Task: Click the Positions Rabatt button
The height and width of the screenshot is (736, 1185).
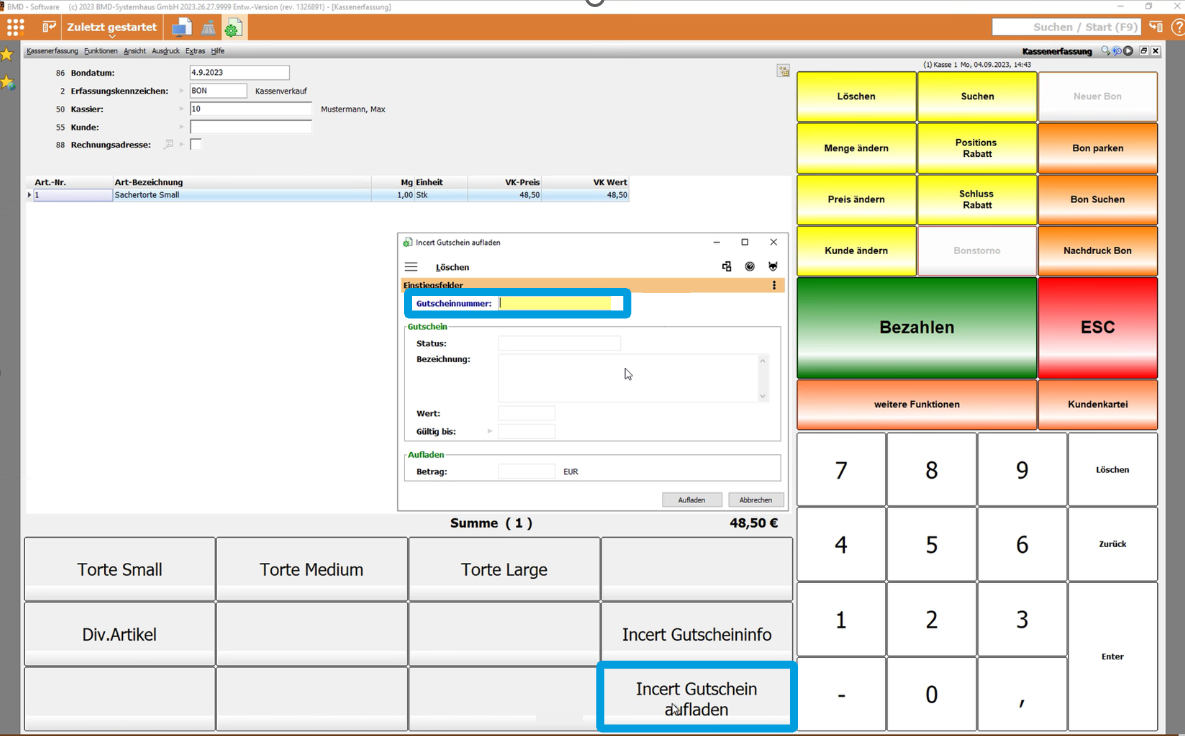Action: (x=976, y=148)
